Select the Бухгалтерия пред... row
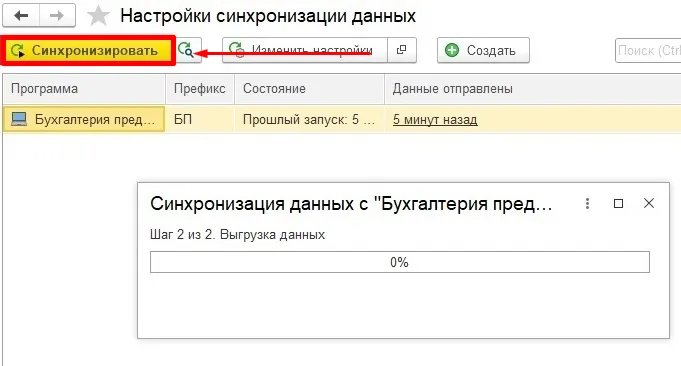Image resolution: width=681 pixels, height=366 pixels. (x=342, y=119)
